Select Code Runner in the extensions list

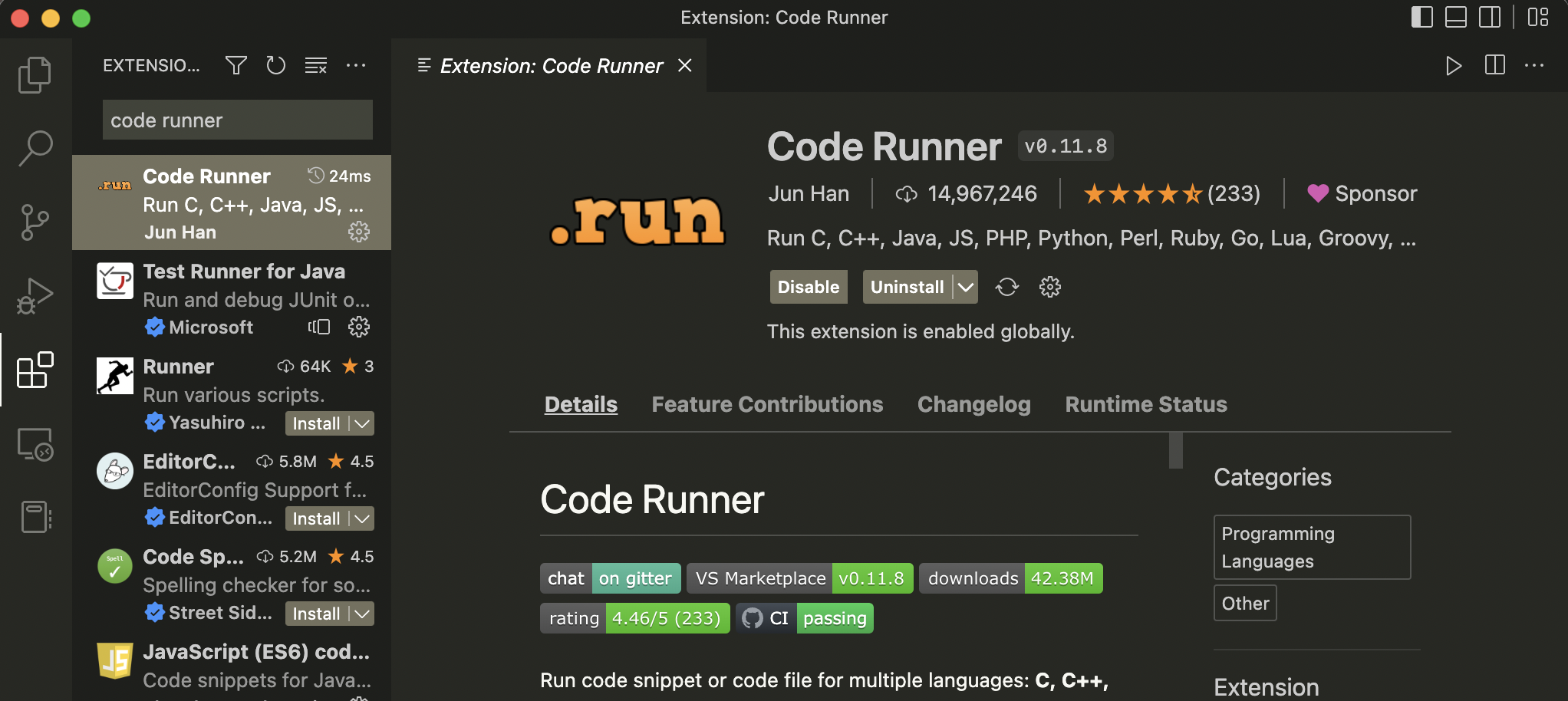coord(232,202)
